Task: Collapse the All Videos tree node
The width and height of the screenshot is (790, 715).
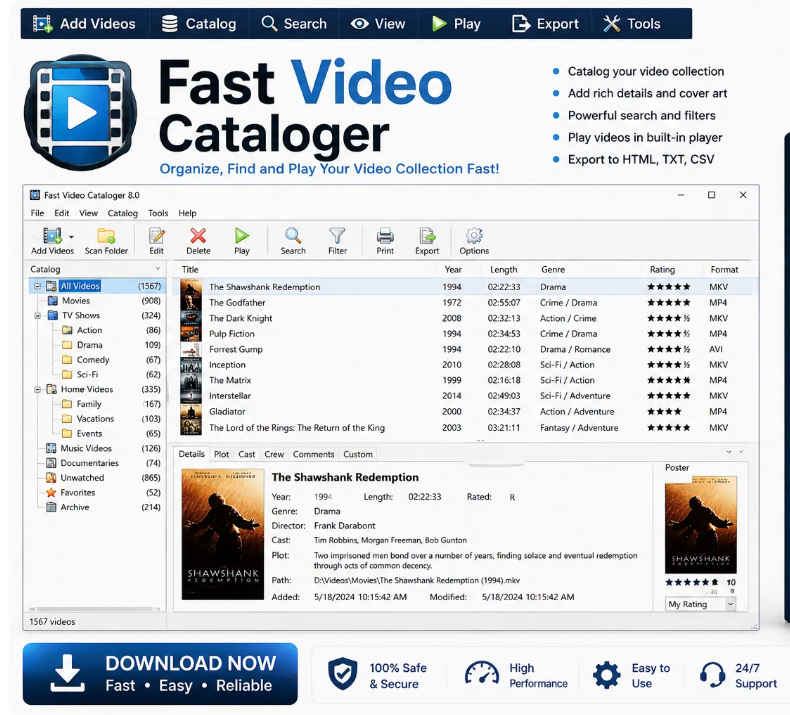Action: pos(37,286)
